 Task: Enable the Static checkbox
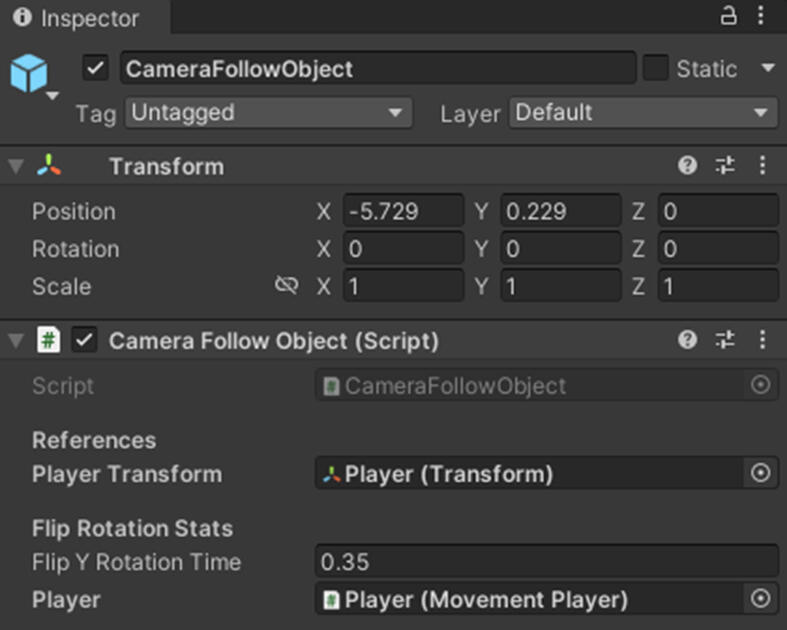coord(655,69)
